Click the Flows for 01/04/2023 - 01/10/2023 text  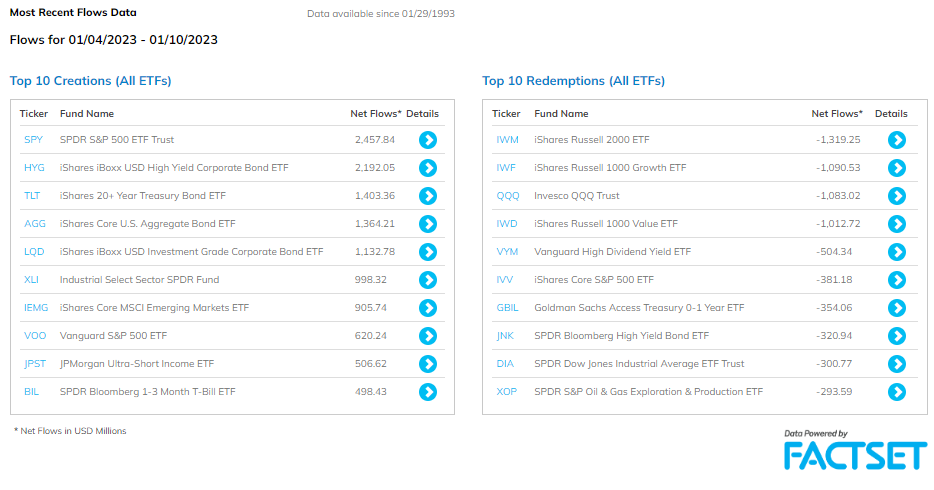tap(114, 40)
